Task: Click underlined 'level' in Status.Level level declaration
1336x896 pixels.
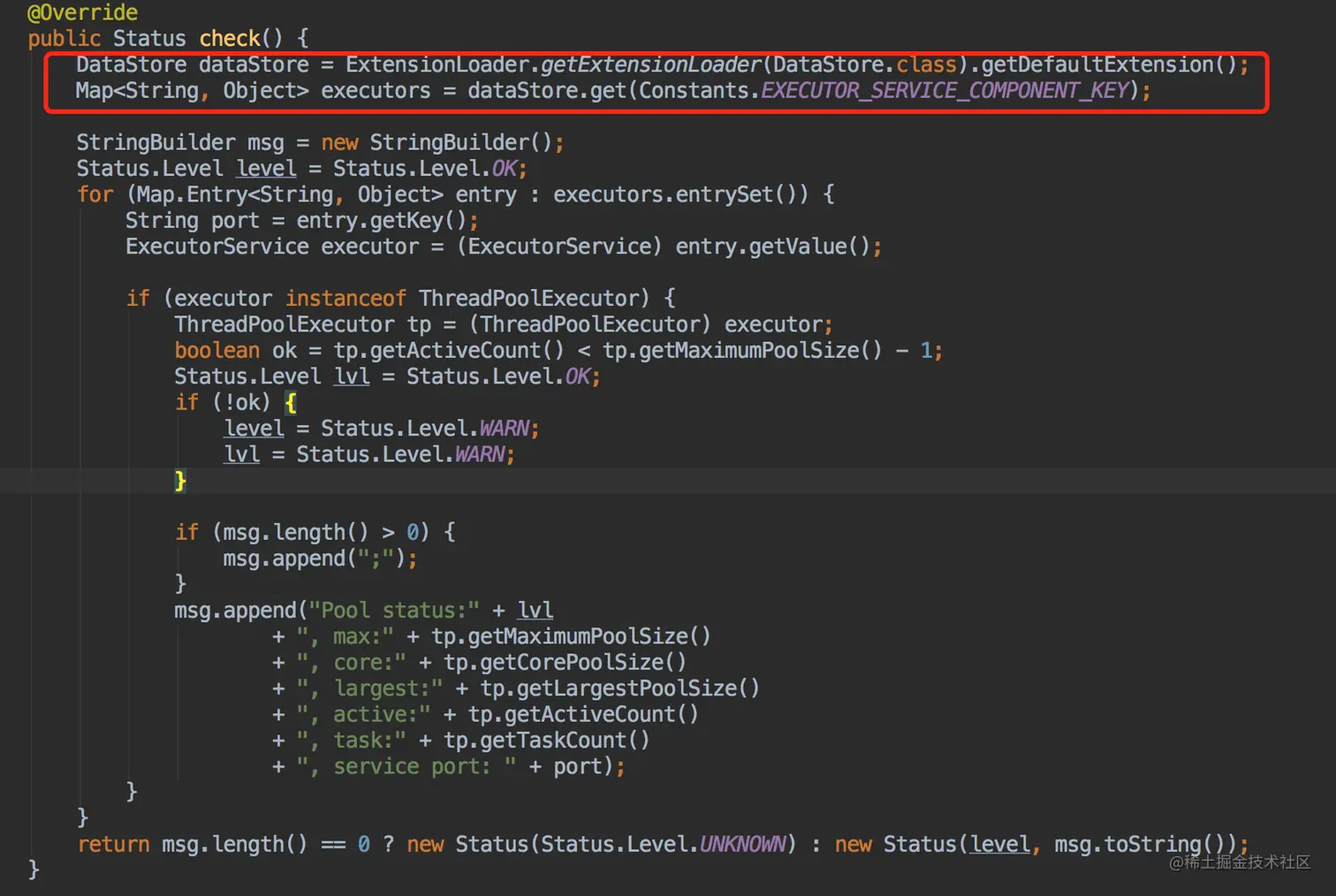Action: tap(266, 169)
